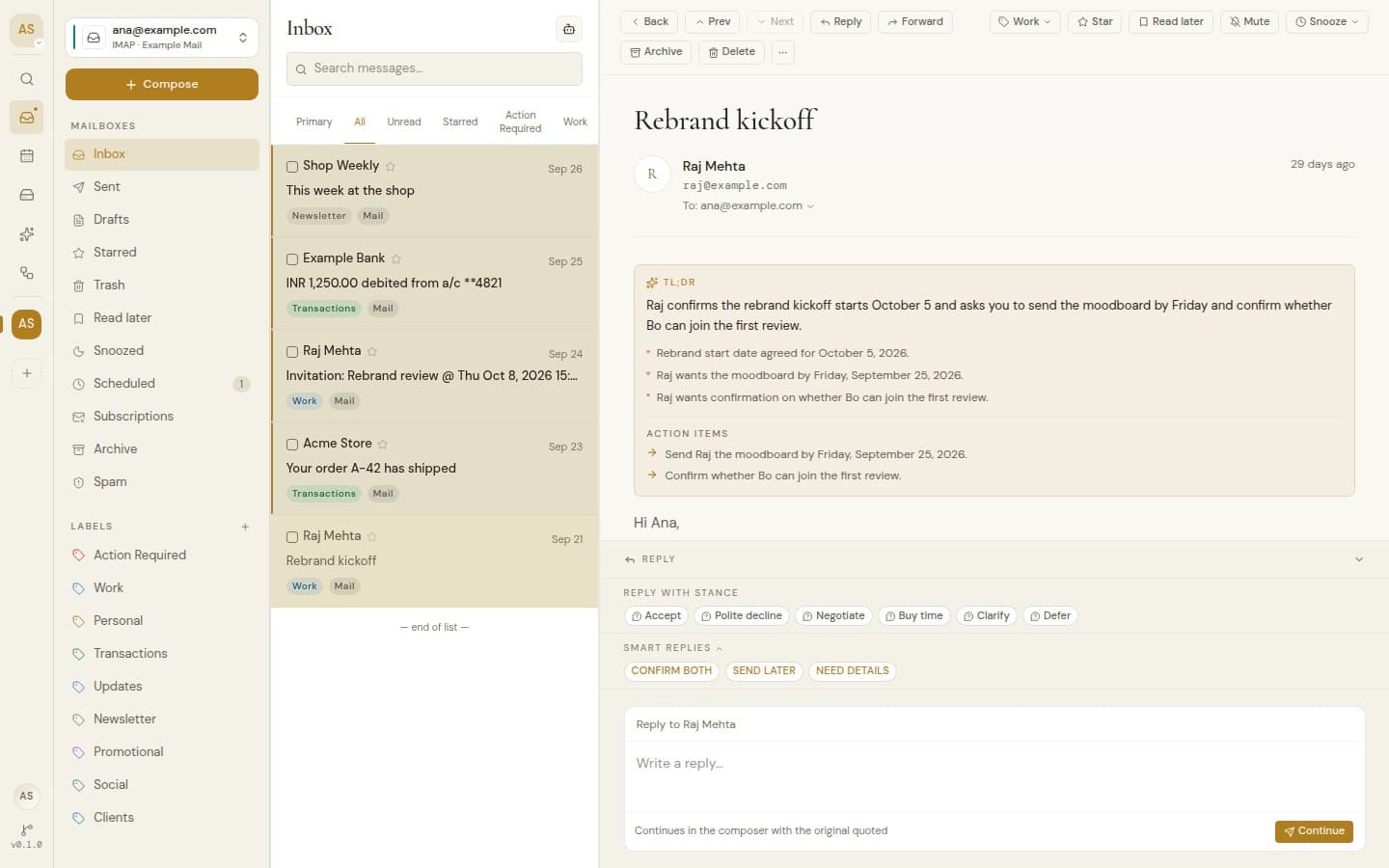Switch to the Unread tab

404,122
